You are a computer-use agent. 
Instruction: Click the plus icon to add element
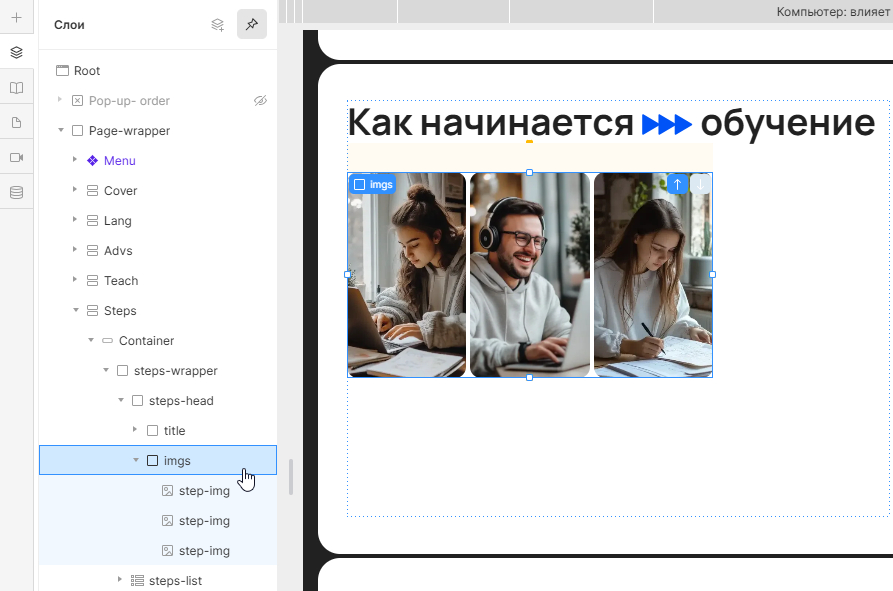point(16,17)
